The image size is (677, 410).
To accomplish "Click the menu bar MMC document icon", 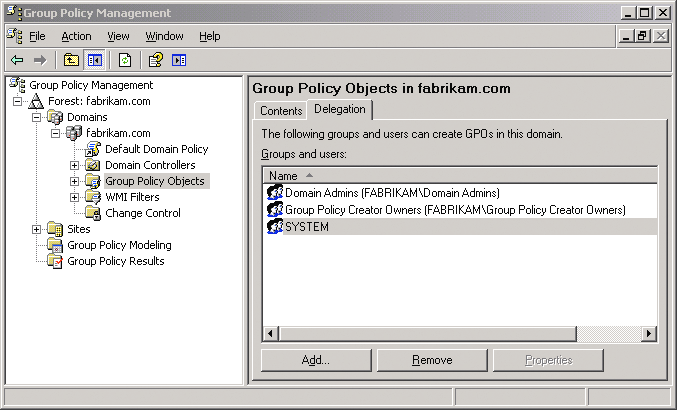I will (15, 36).
